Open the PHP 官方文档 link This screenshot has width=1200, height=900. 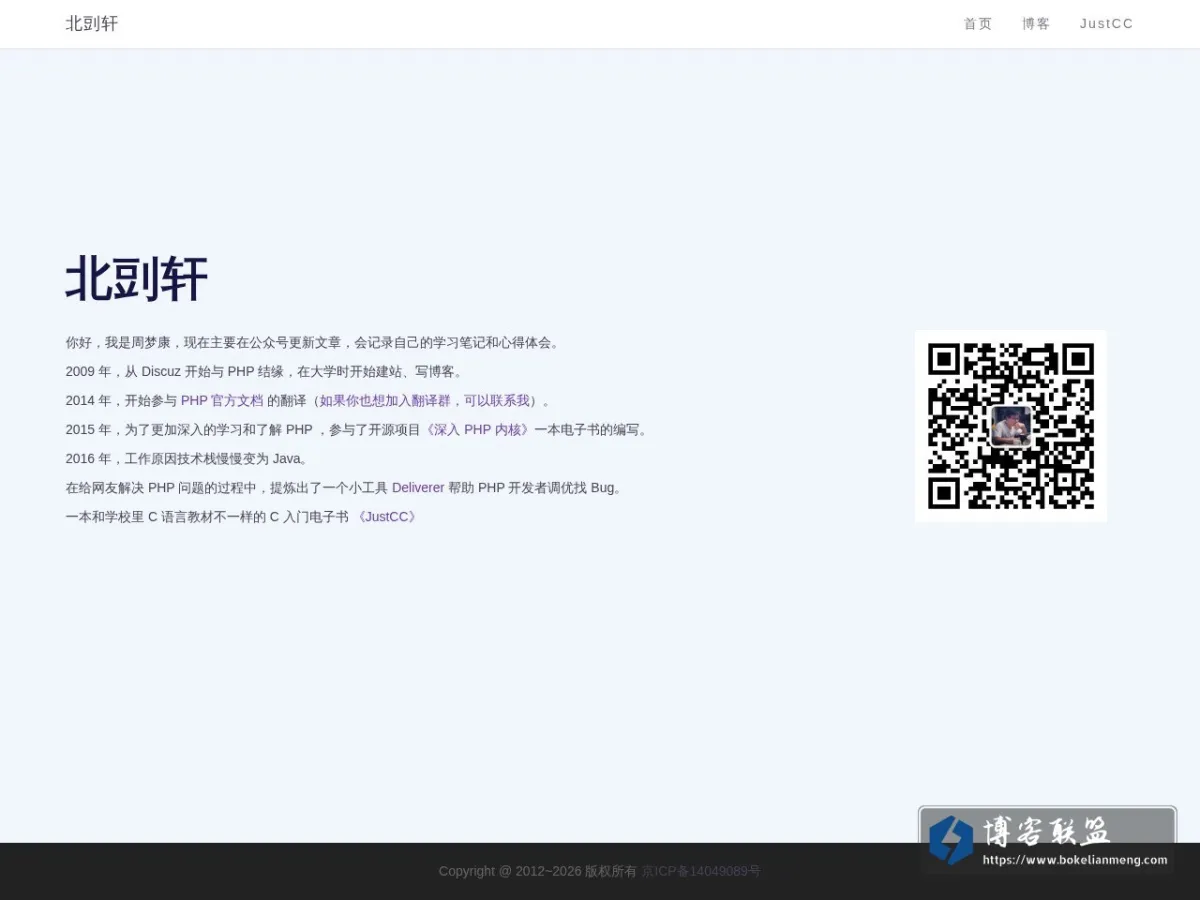pyautogui.click(x=222, y=401)
